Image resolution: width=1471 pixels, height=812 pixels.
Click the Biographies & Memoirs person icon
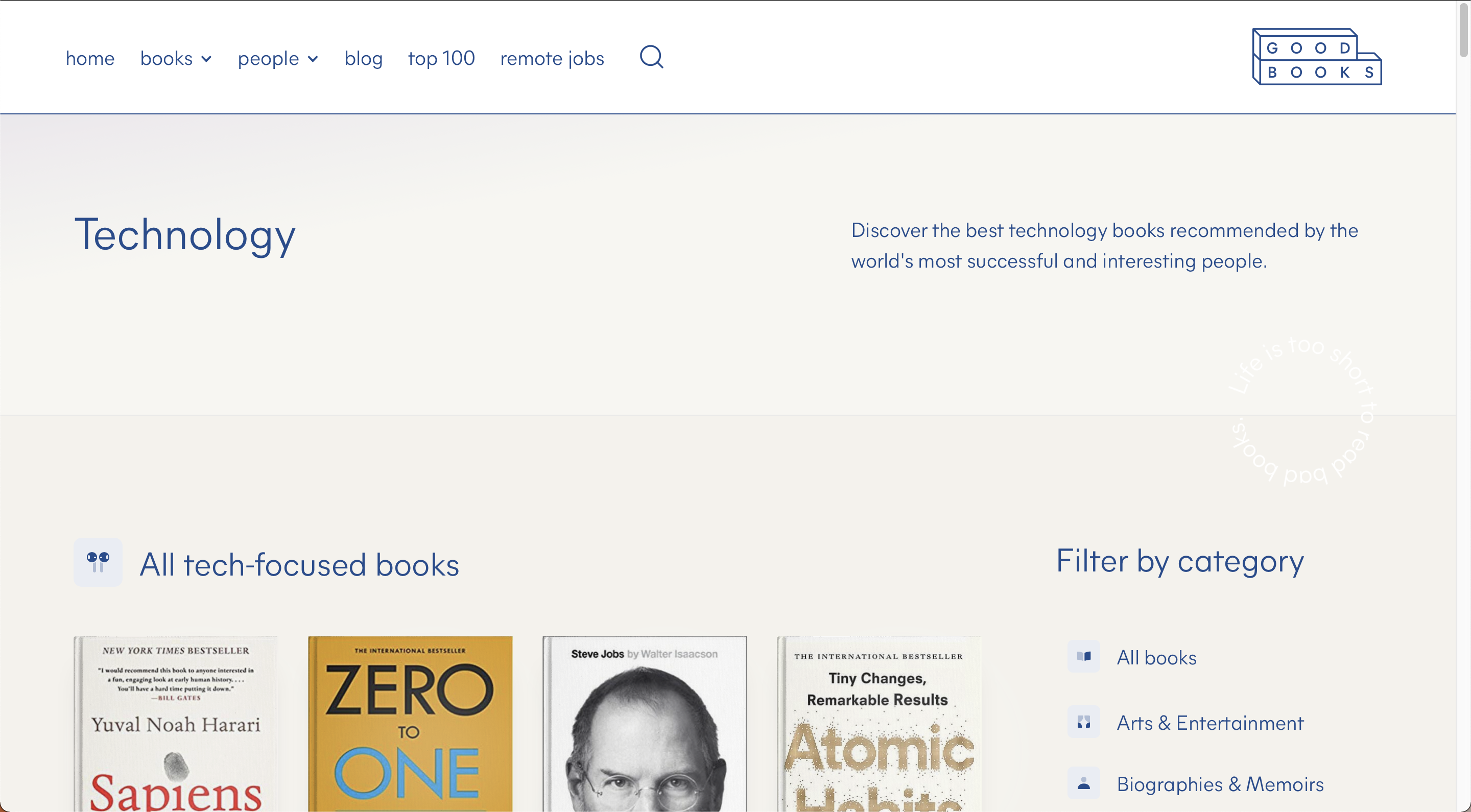pos(1083,783)
